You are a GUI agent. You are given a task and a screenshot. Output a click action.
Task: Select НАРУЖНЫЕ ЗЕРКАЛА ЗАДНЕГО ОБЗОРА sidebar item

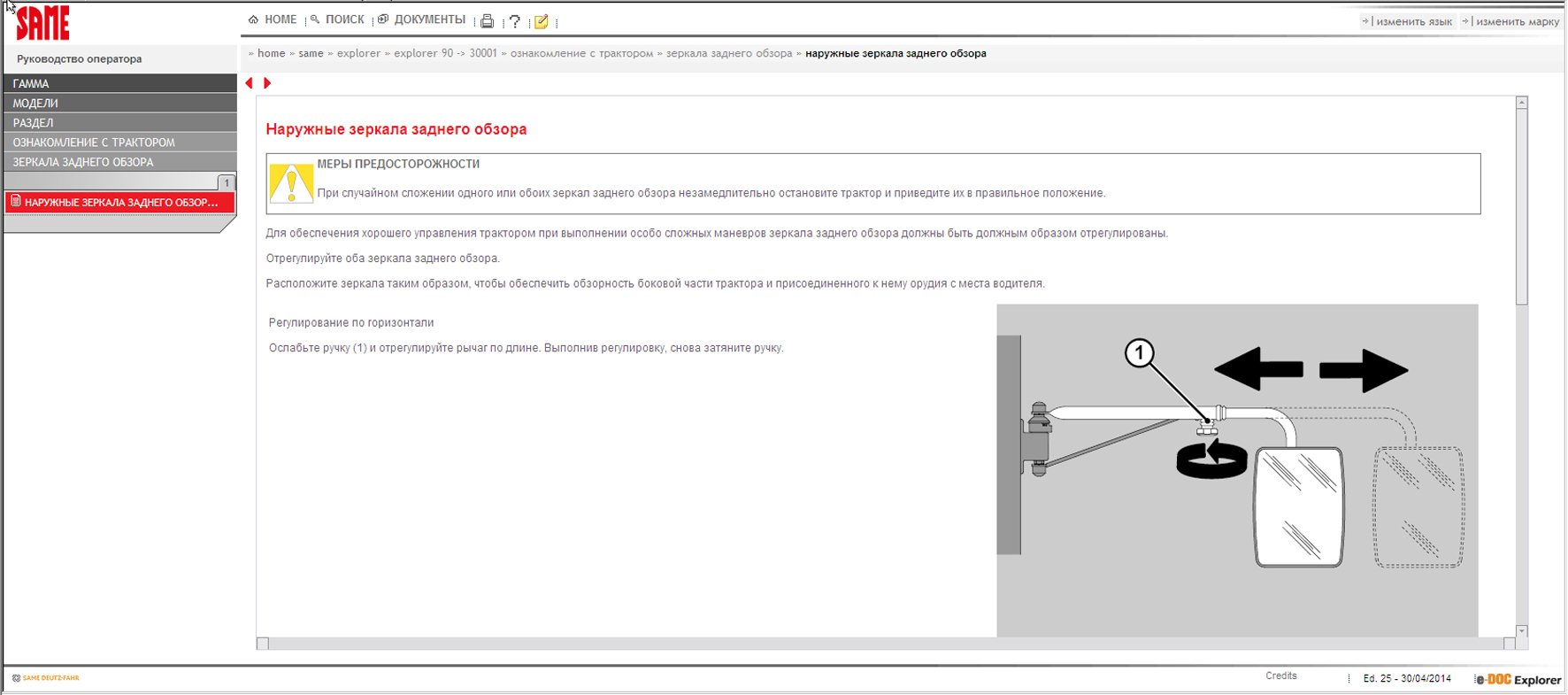coord(120,203)
